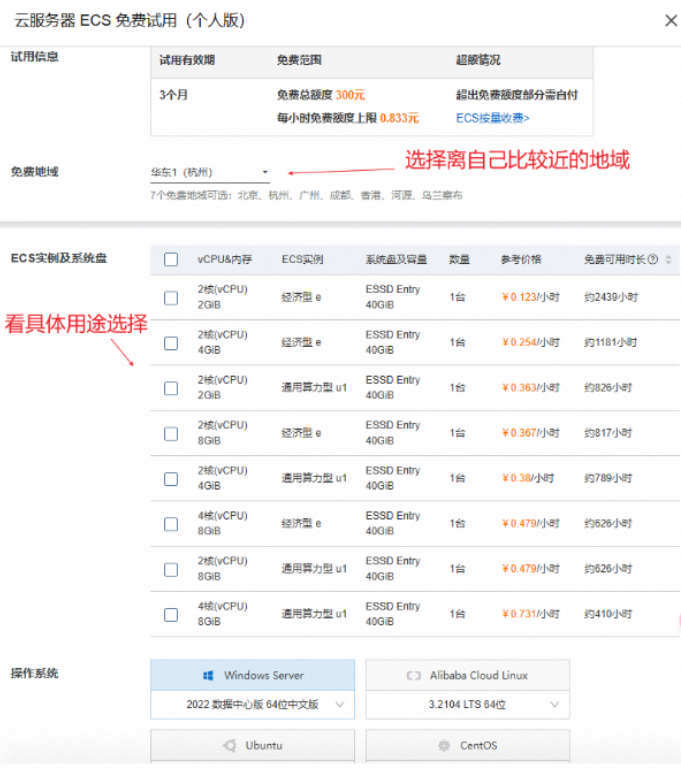Screen dimensions: 681x773
Task: Check the 2核 2GiB 通用算力型 u1 row at ¥0.363/小时
Action: click(x=171, y=388)
